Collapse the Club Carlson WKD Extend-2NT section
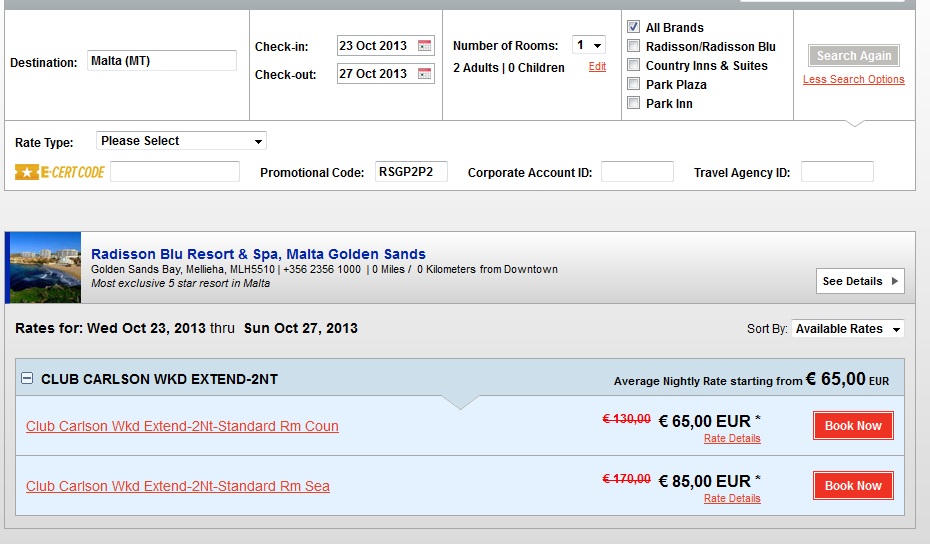Image resolution: width=930 pixels, height=544 pixels. (27, 378)
